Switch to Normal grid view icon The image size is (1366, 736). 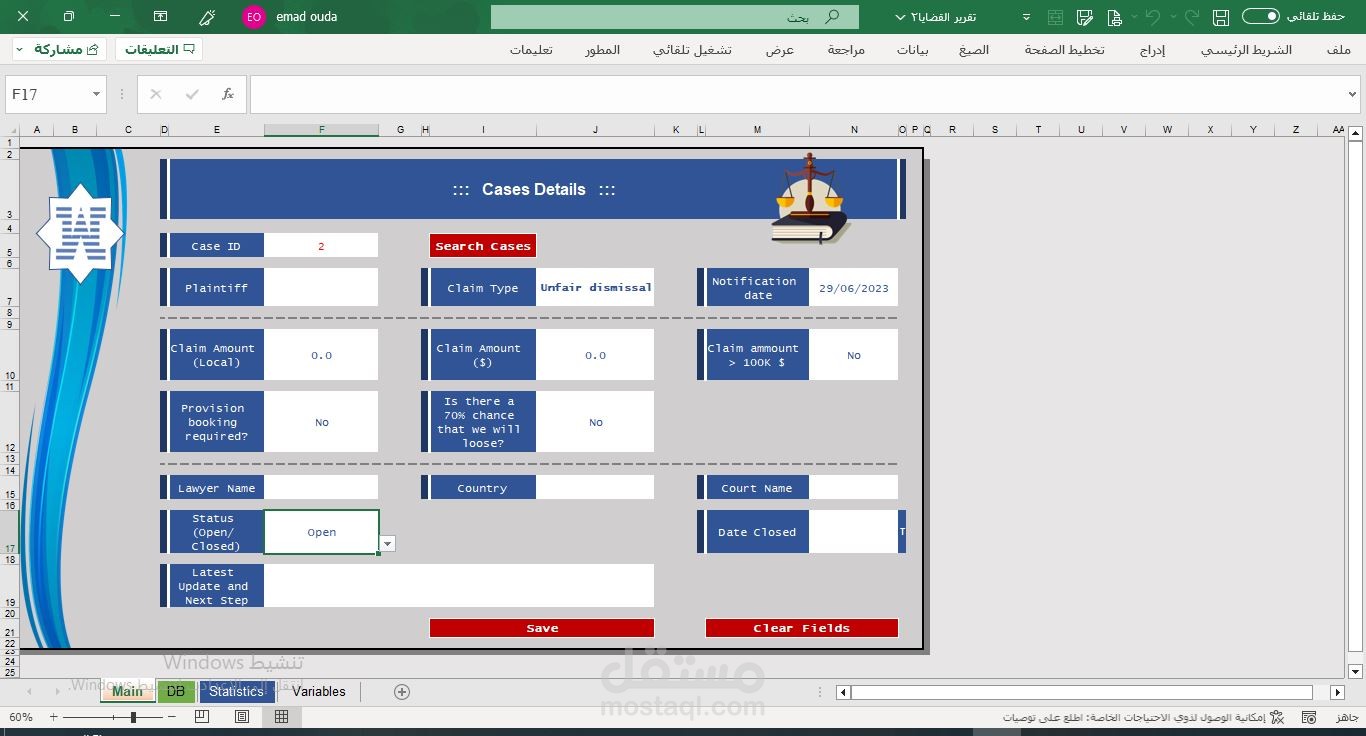282,717
